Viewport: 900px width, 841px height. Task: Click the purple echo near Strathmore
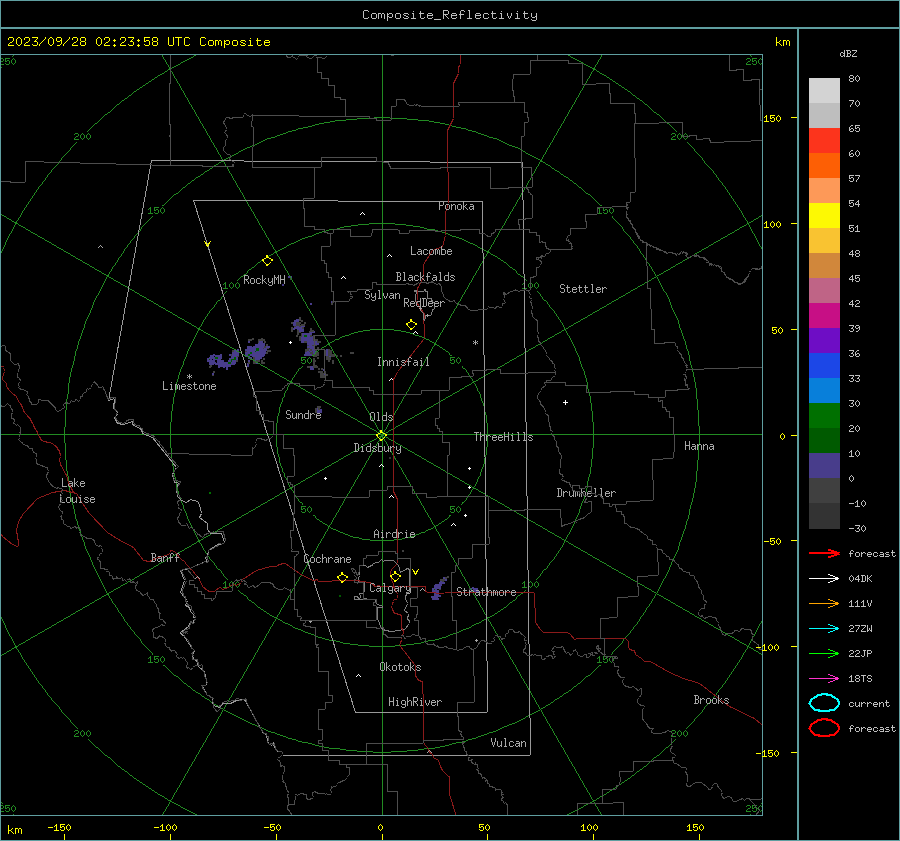439,588
